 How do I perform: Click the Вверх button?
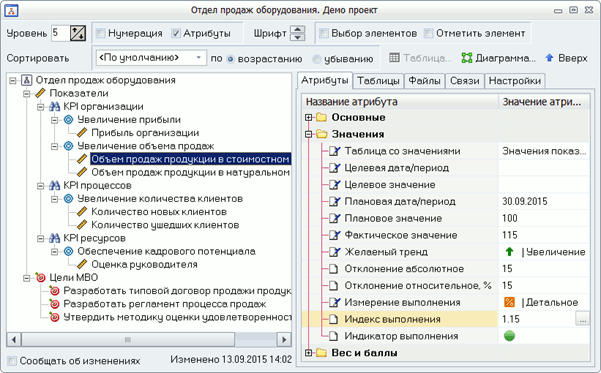[x=567, y=58]
